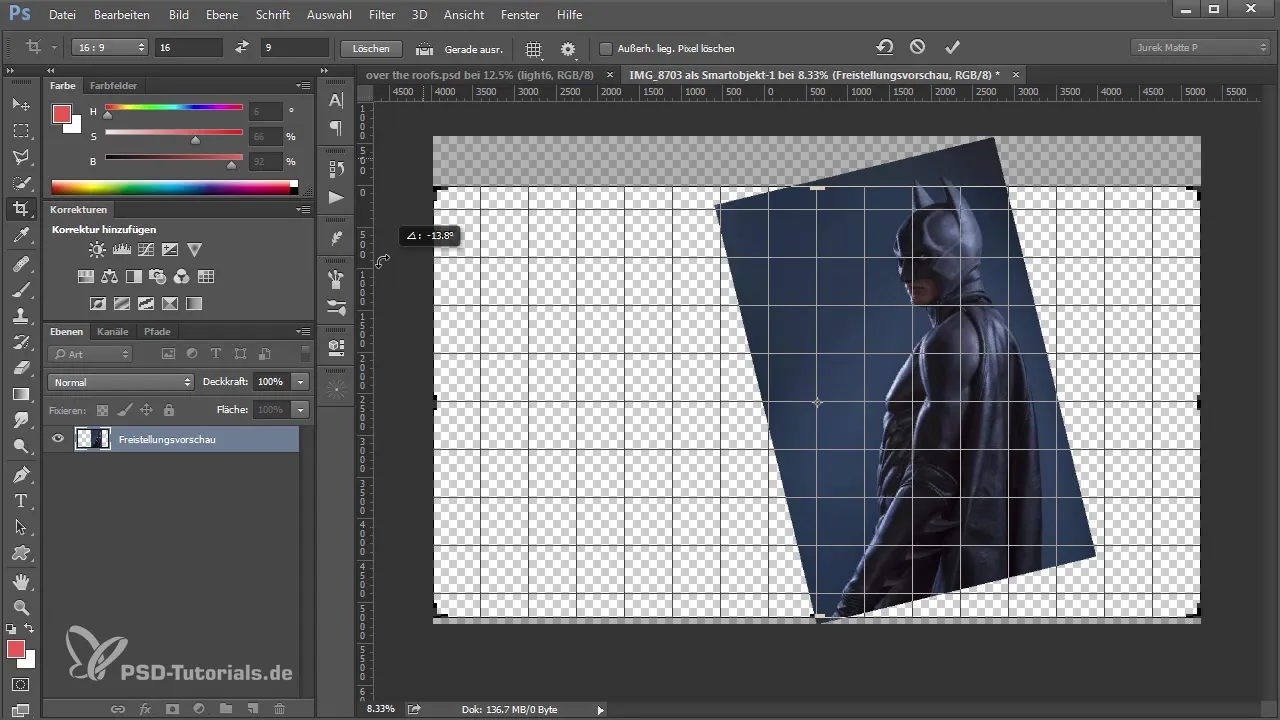1280x720 pixels.
Task: Select the Eraser tool
Action: click(x=20, y=368)
